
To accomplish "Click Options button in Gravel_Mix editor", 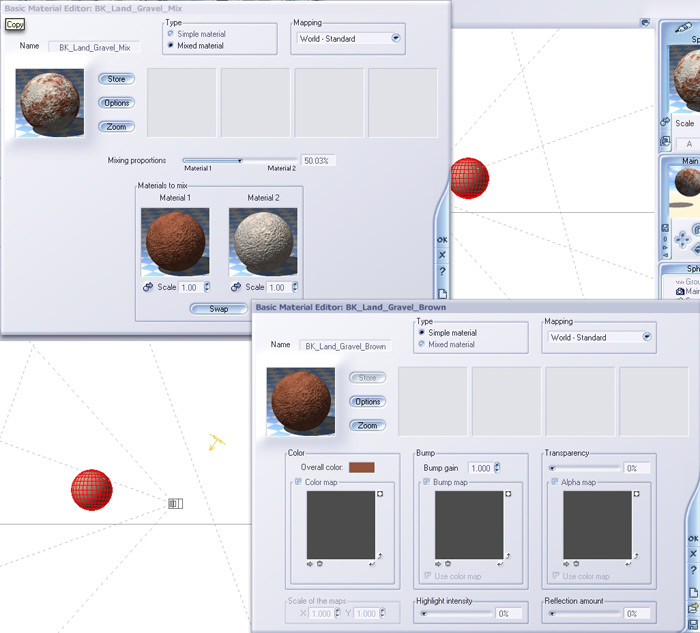I will pyautogui.click(x=116, y=103).
